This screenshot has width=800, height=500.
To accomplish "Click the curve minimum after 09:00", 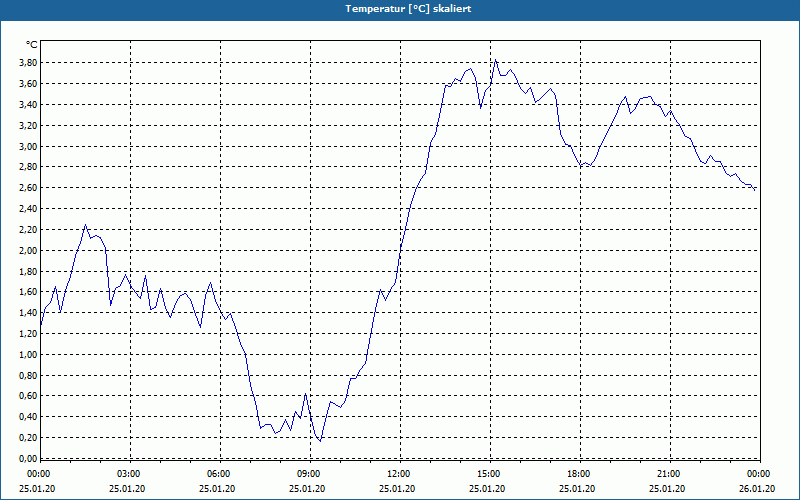I will (x=320, y=441).
